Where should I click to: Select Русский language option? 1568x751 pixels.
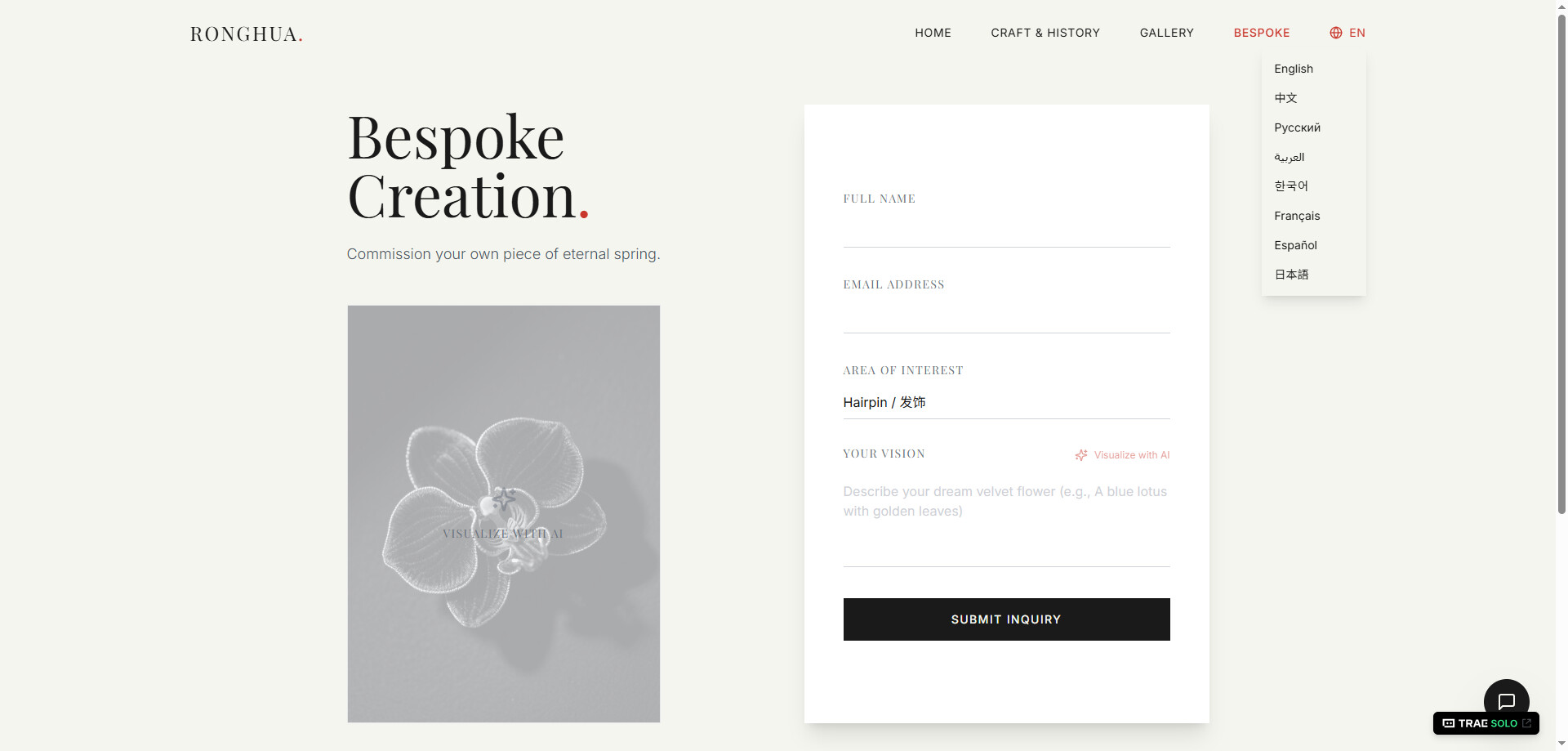[1297, 127]
